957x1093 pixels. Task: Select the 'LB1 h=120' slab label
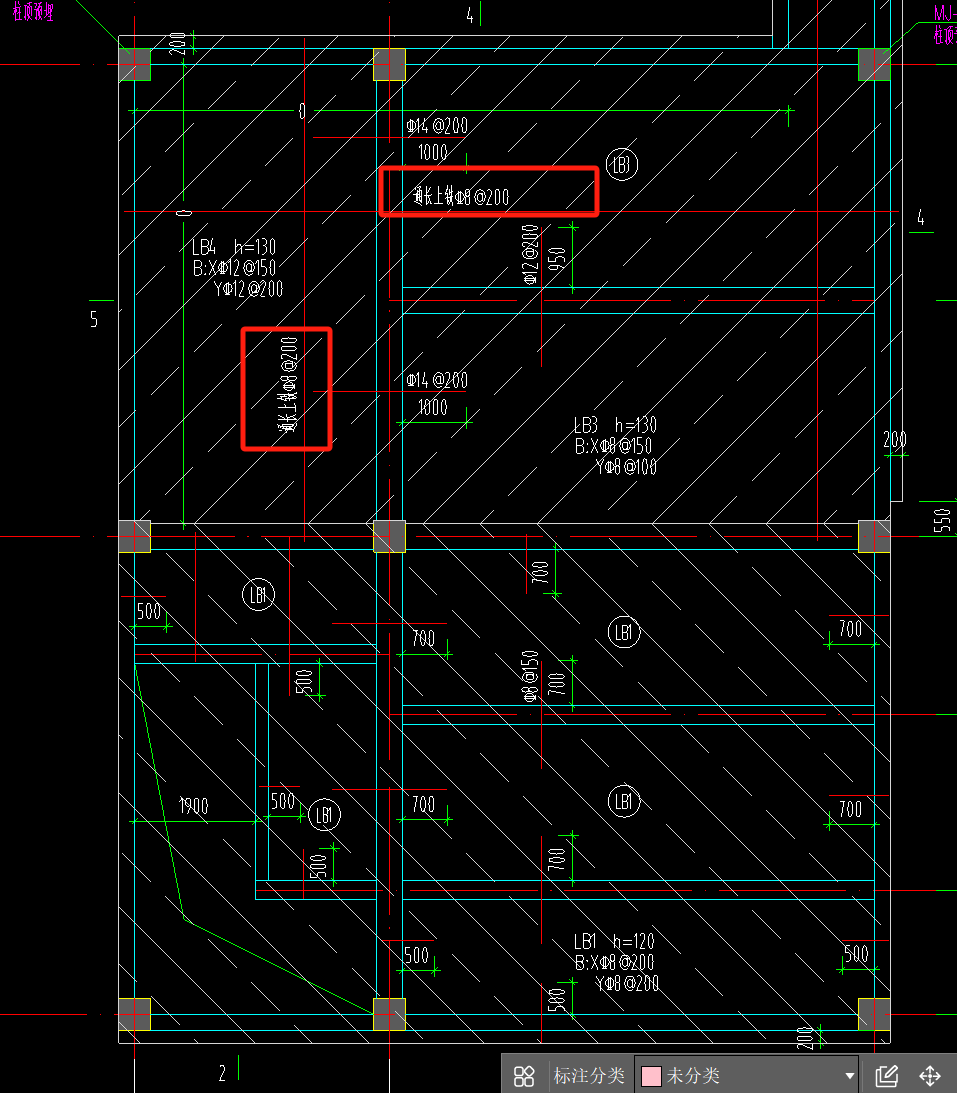pos(614,941)
